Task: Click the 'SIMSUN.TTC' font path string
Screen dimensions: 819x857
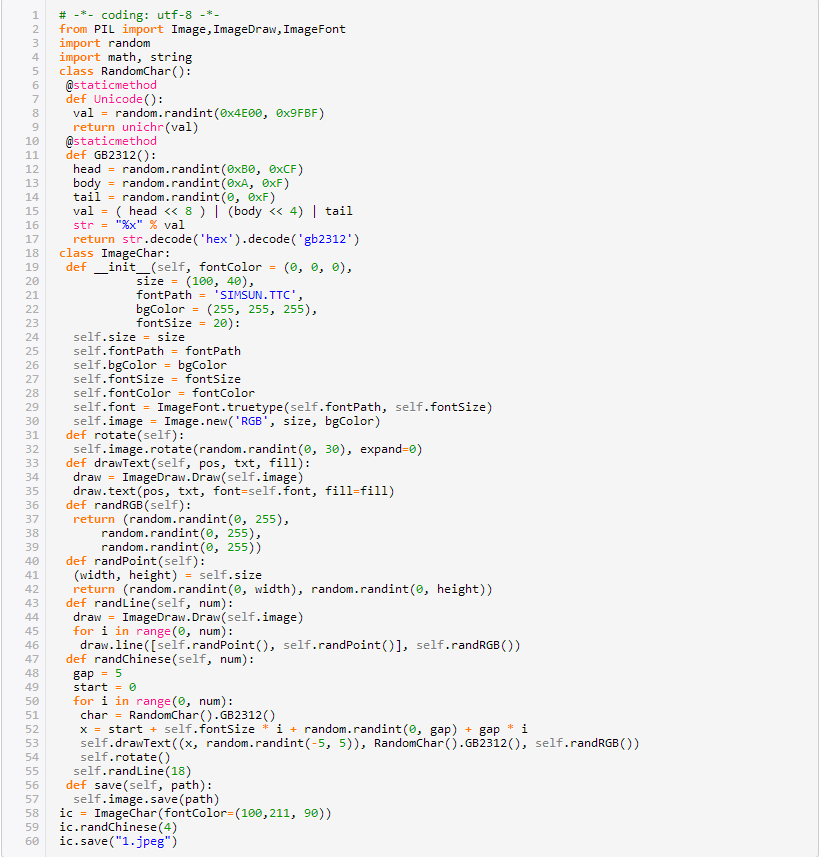Action: 255,295
